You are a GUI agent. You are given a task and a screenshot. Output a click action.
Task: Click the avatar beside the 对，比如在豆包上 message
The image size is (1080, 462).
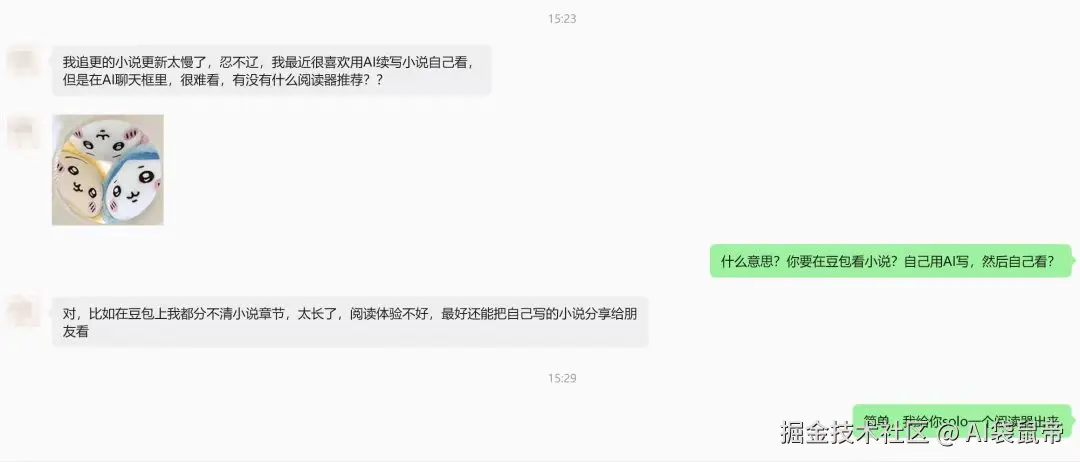coord(21,311)
